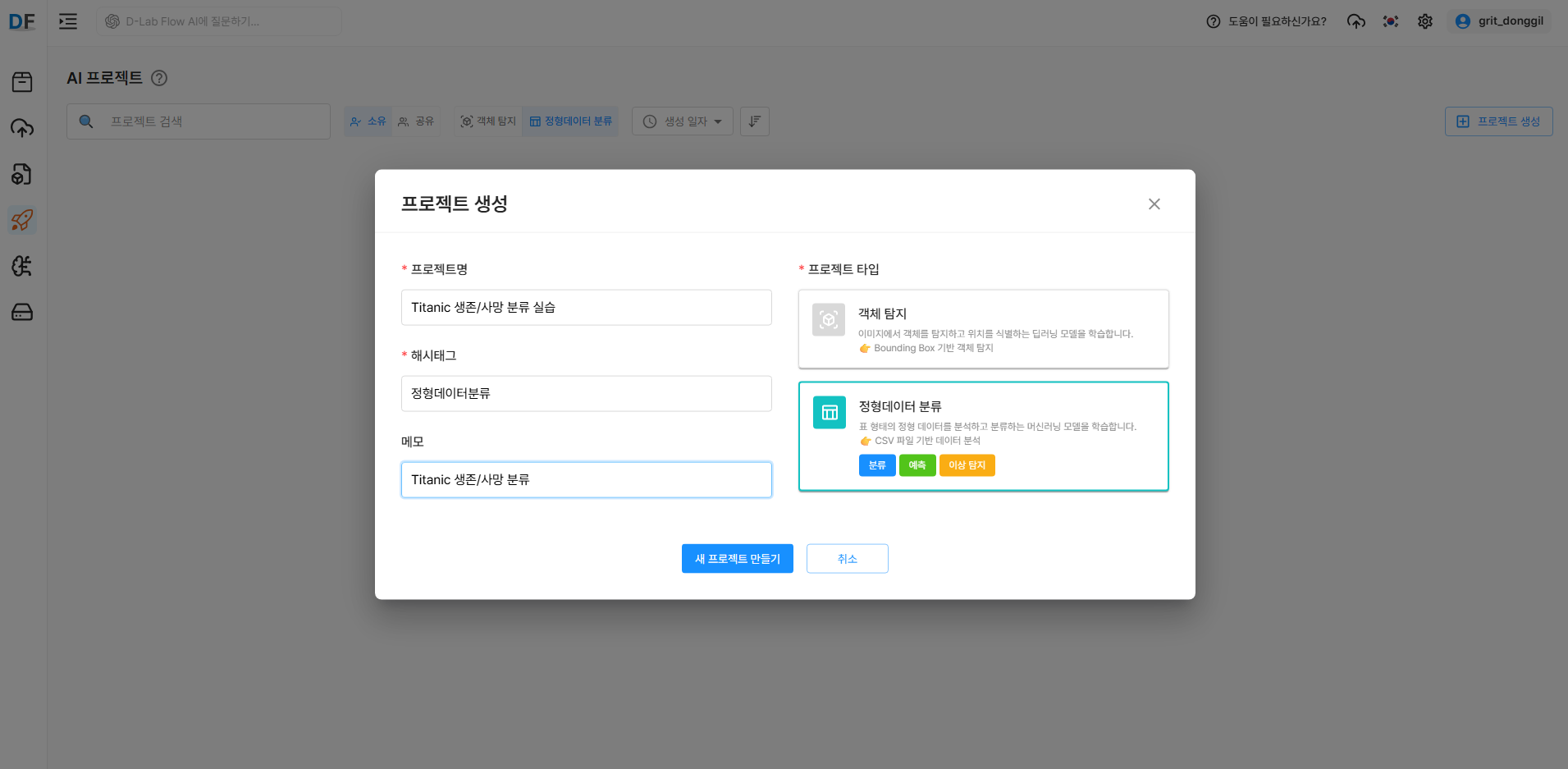Viewport: 1568px width, 769px height.
Task: Switch language via the Korean flag icon
Action: (1391, 21)
